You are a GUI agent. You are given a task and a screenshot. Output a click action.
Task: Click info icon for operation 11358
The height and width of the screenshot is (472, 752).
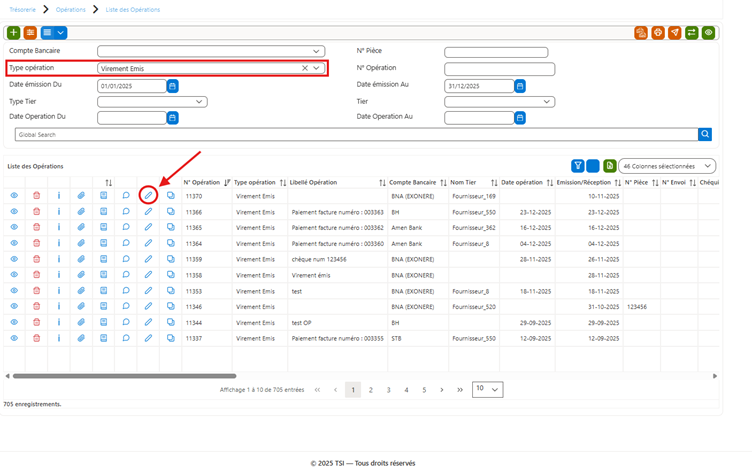pyautogui.click(x=59, y=275)
